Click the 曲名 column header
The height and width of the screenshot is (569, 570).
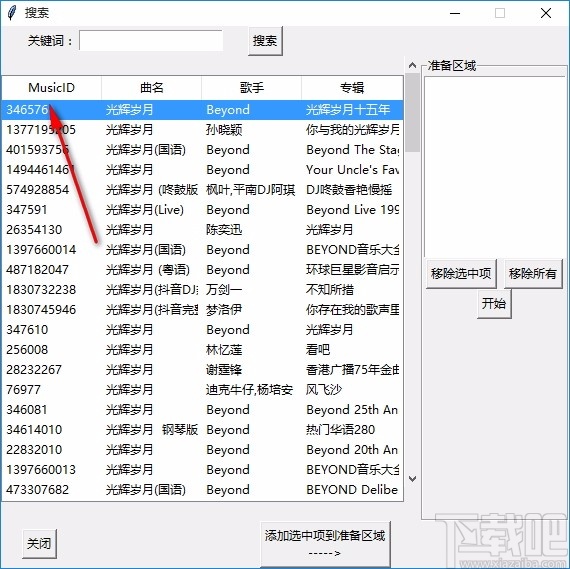(x=152, y=88)
